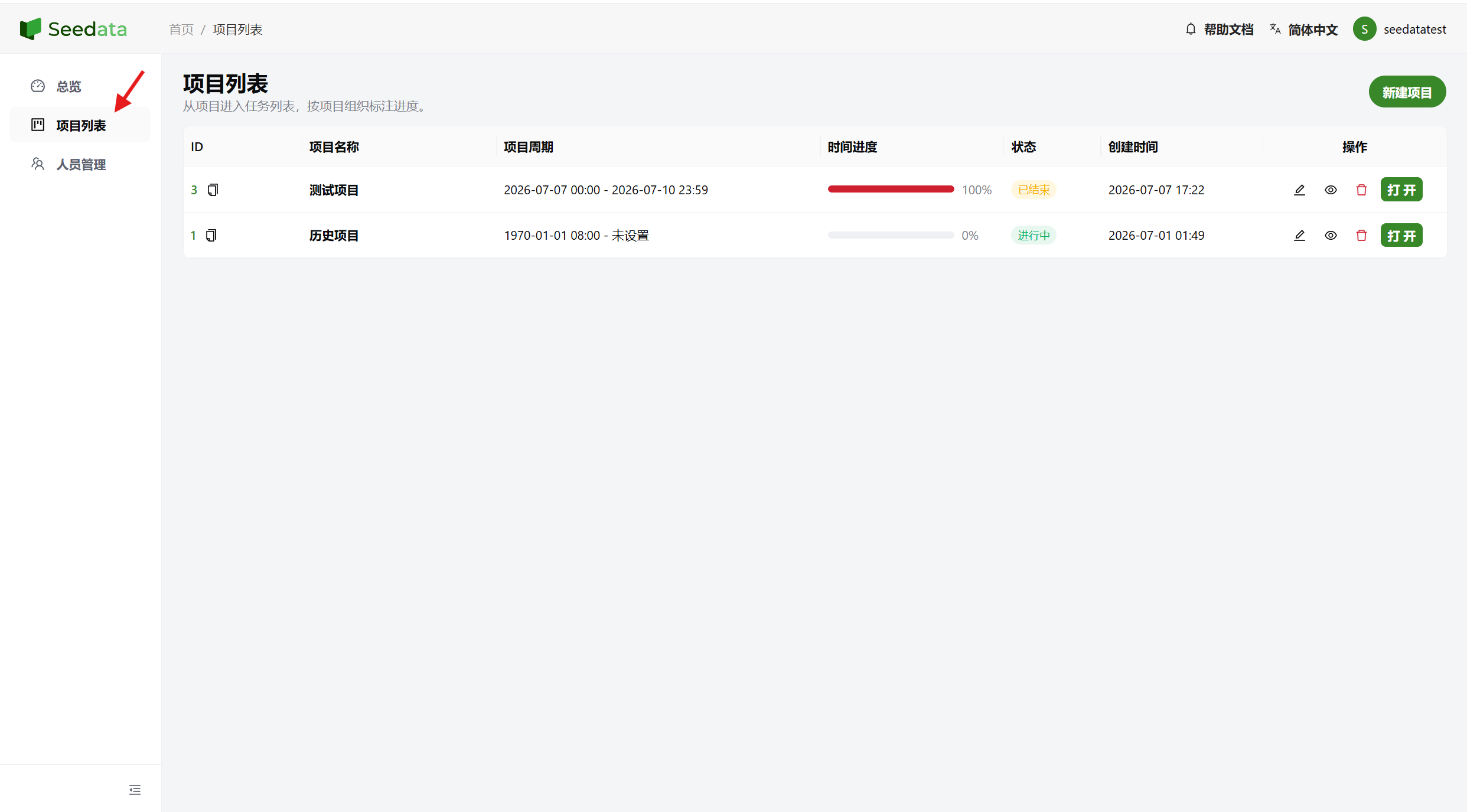
Task: Click the 测试项目 100% red progress bar
Action: [891, 189]
